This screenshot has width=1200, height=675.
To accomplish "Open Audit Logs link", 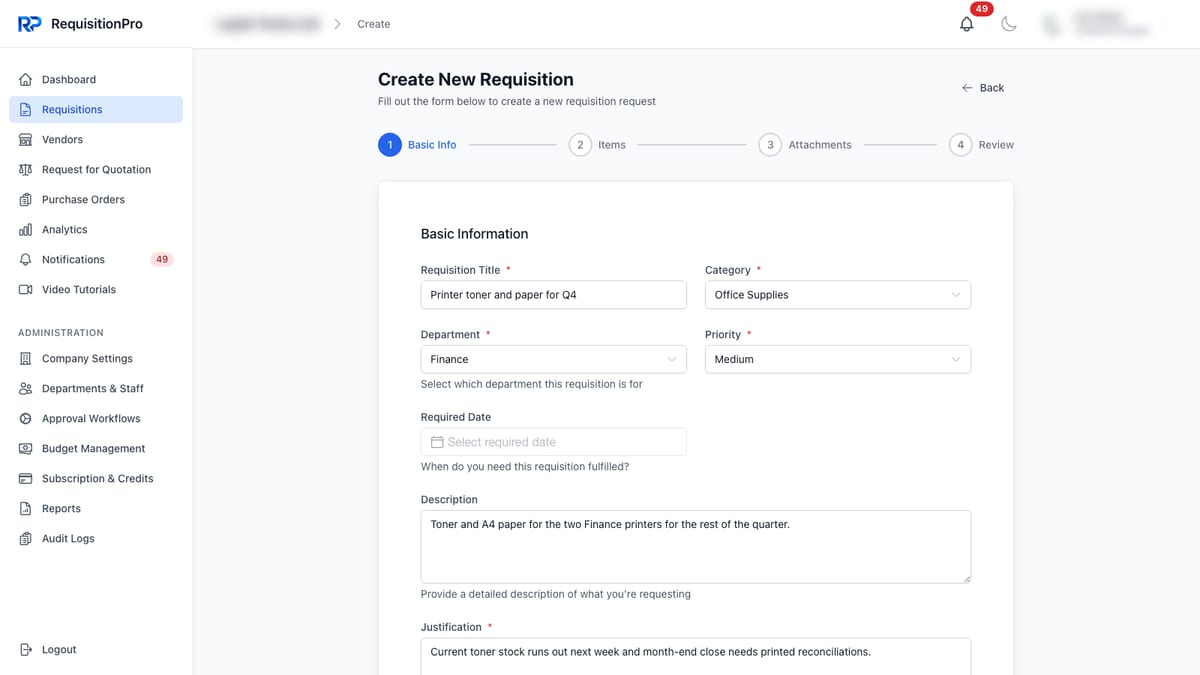I will click(x=96, y=539).
